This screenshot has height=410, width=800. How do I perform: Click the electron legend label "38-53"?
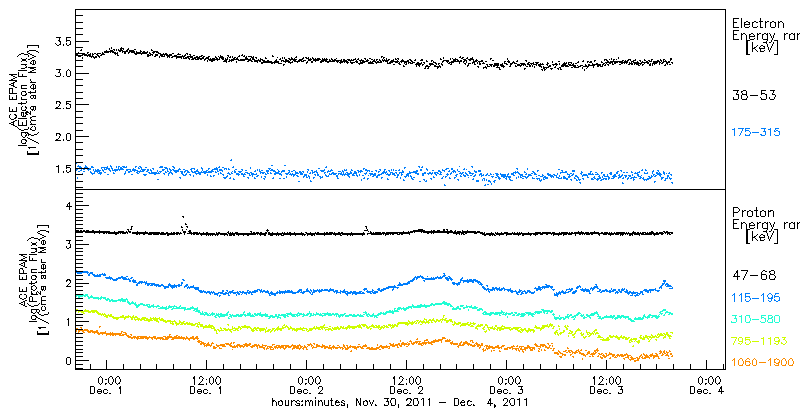tap(754, 95)
